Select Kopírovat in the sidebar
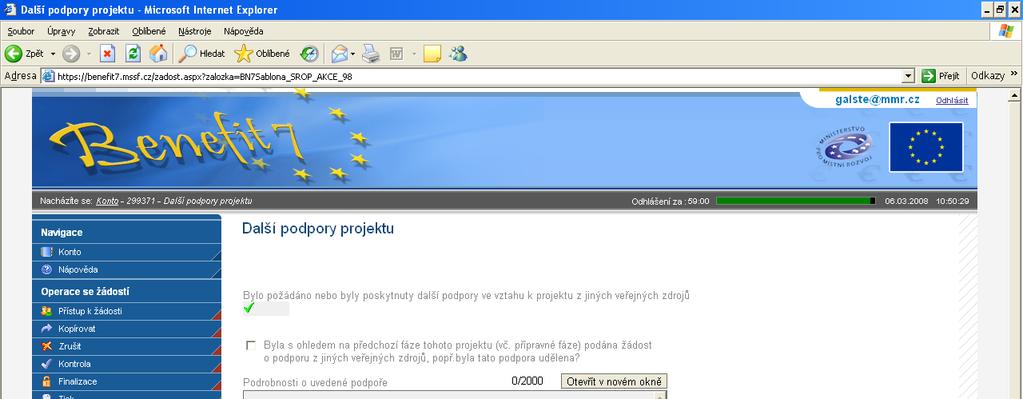The height and width of the screenshot is (399, 1023). click(127, 329)
